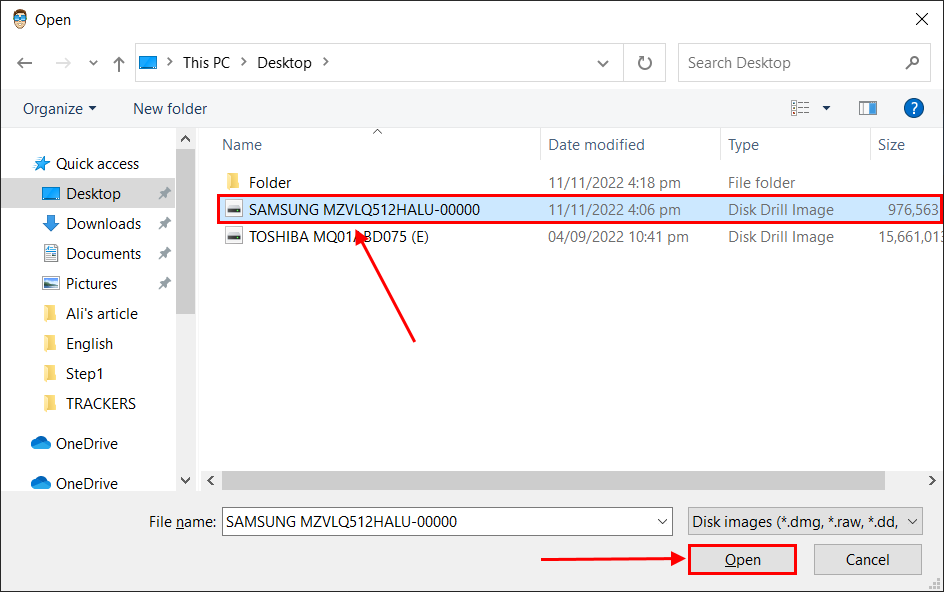Create a New folder
The height and width of the screenshot is (592, 944).
(170, 108)
